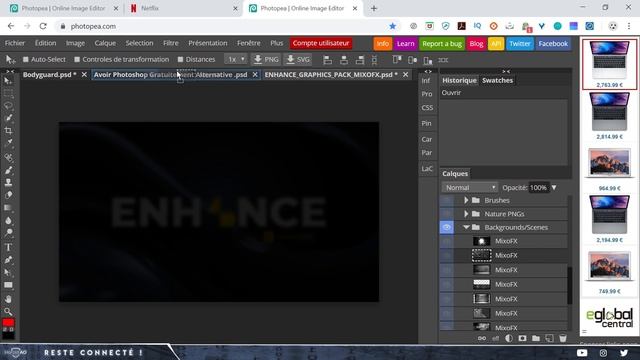This screenshot has width=640, height=360.
Task: Toggle visibility of Backgrounds/Scenes folder
Action: [x=447, y=227]
